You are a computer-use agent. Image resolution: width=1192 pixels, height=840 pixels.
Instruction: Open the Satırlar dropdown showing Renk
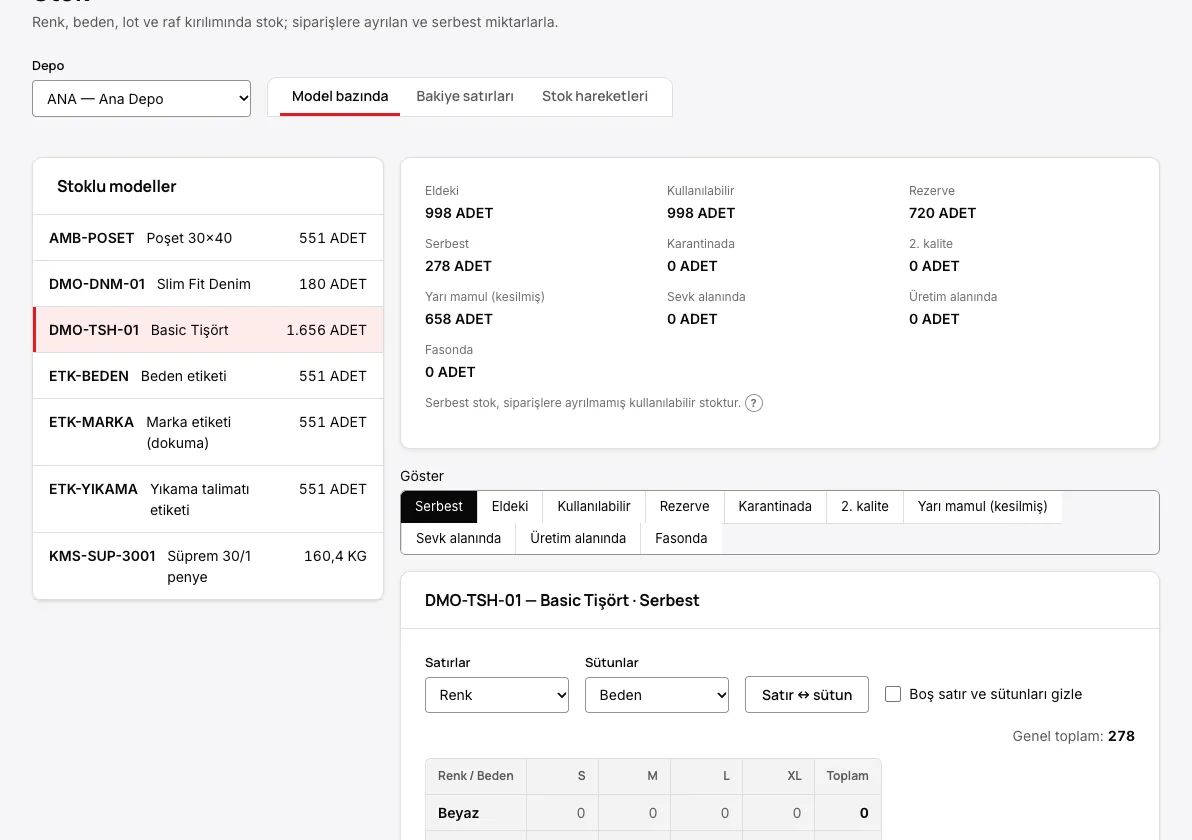[496, 695]
